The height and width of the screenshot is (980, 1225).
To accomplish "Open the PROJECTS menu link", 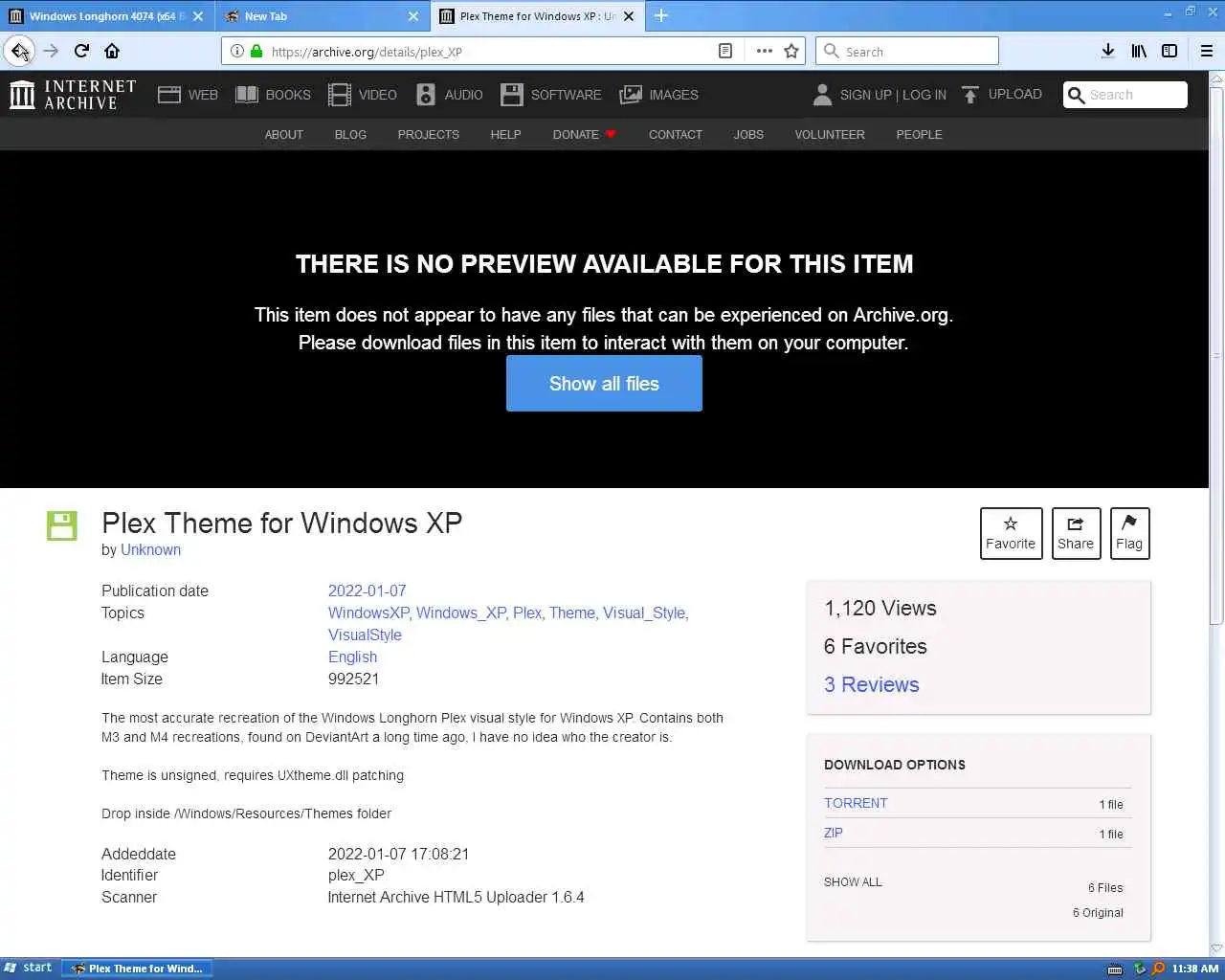I will 429,135.
